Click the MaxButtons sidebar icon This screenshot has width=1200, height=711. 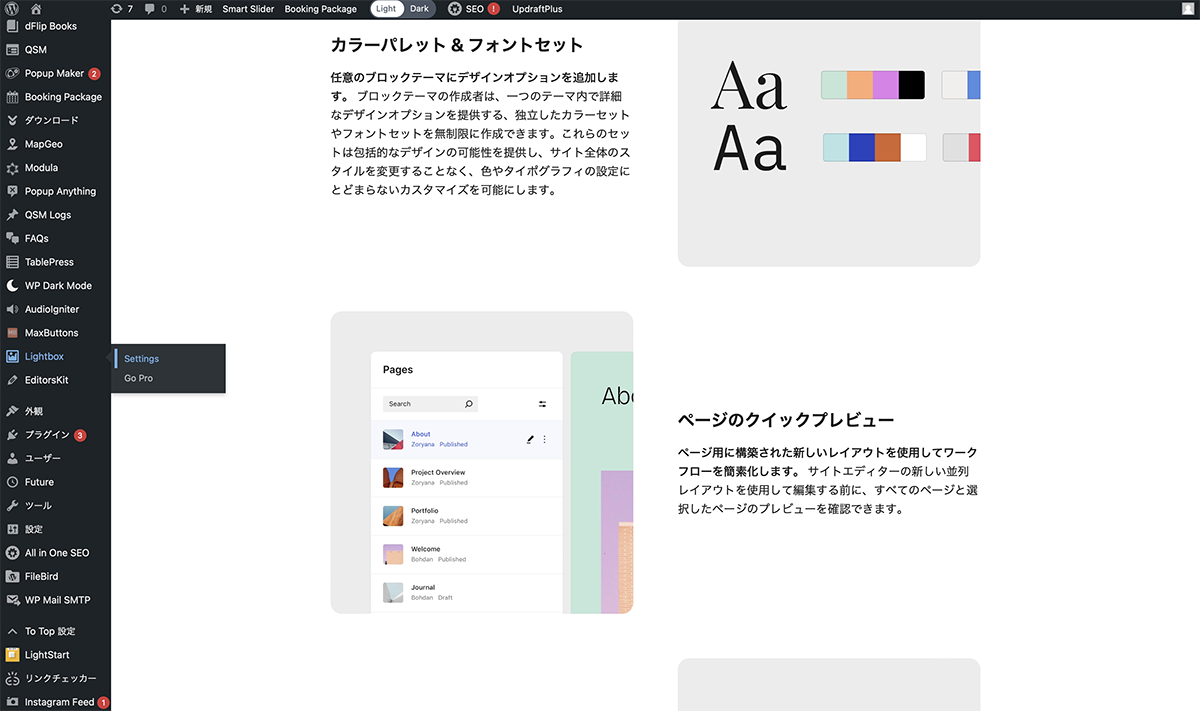click(14, 332)
